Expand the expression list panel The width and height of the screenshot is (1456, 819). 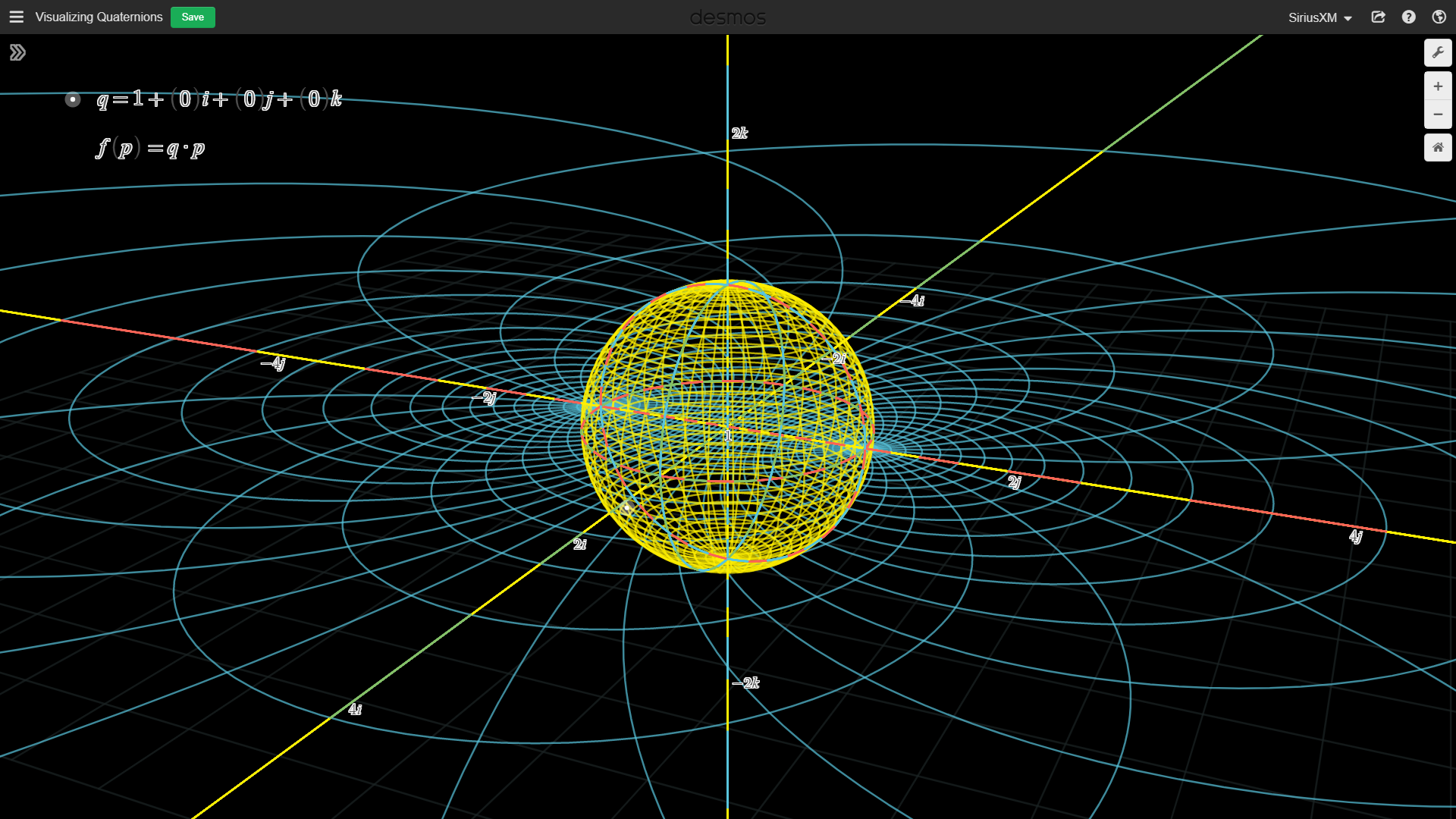(x=17, y=52)
